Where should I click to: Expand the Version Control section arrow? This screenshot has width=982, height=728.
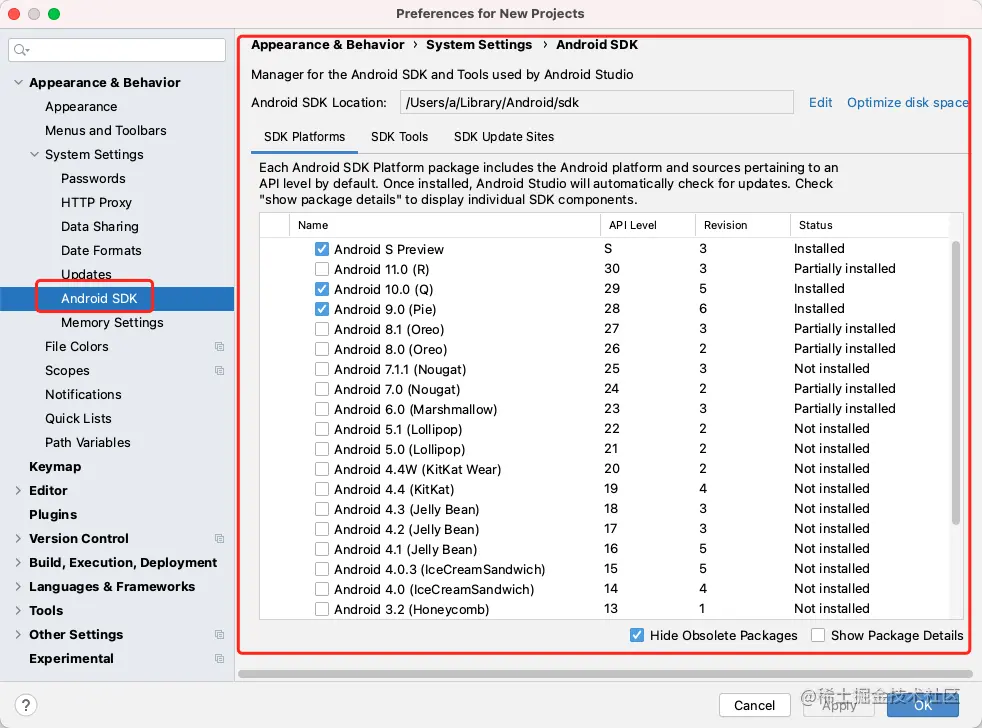pos(18,538)
